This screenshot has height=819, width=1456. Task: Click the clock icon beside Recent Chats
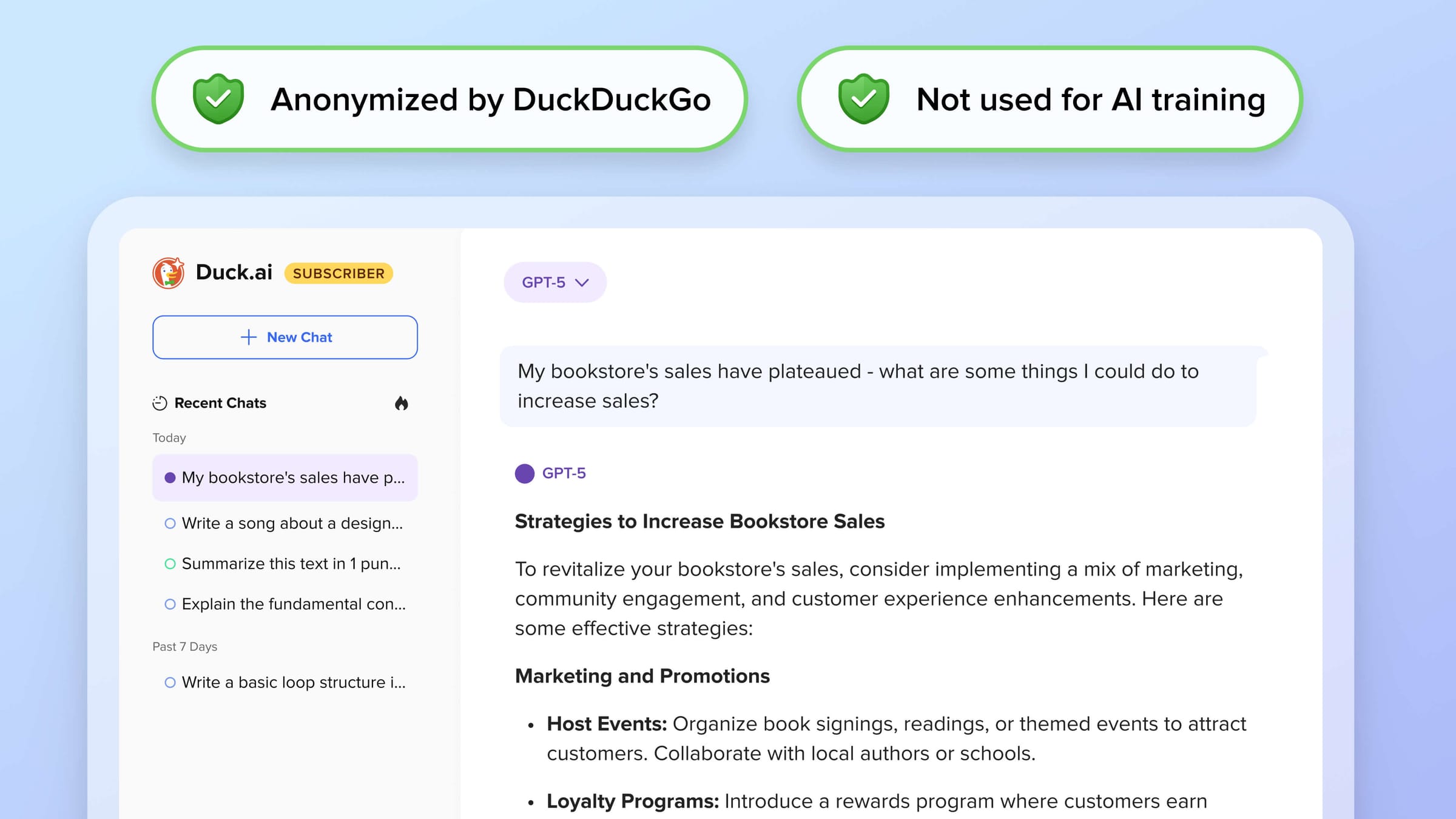[x=159, y=403]
